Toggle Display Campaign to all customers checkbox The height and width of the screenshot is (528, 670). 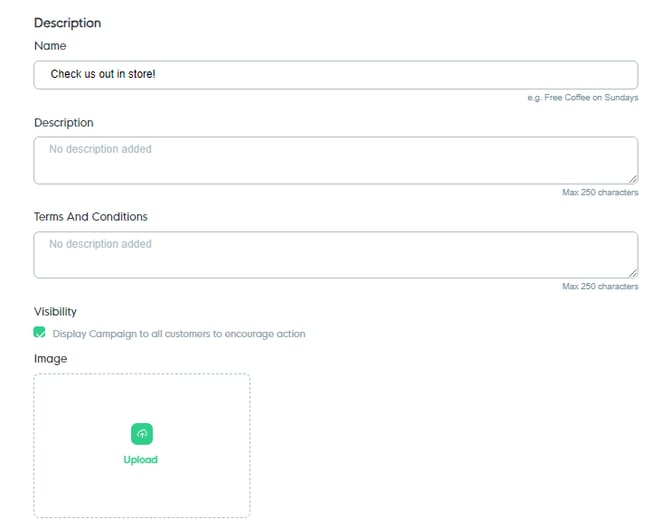[x=40, y=333]
